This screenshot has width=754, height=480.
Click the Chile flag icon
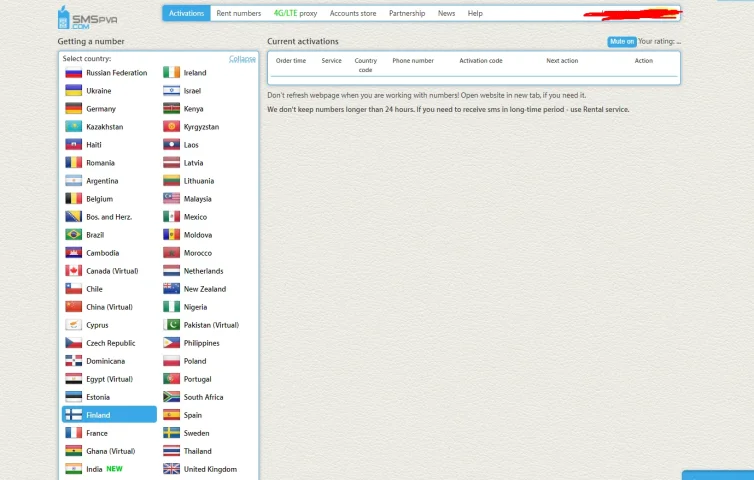(74, 289)
